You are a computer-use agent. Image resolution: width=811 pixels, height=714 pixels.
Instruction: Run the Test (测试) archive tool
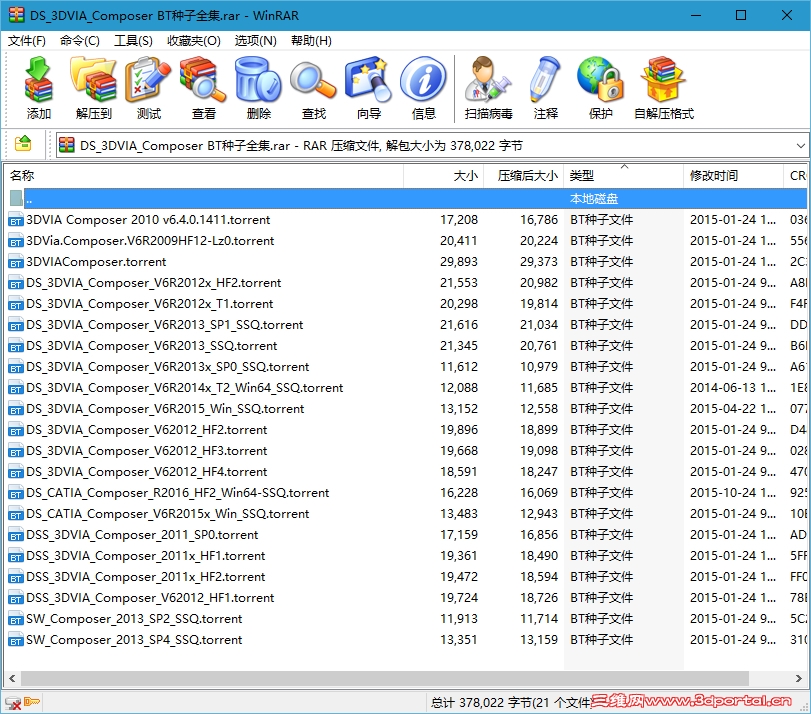pos(148,88)
